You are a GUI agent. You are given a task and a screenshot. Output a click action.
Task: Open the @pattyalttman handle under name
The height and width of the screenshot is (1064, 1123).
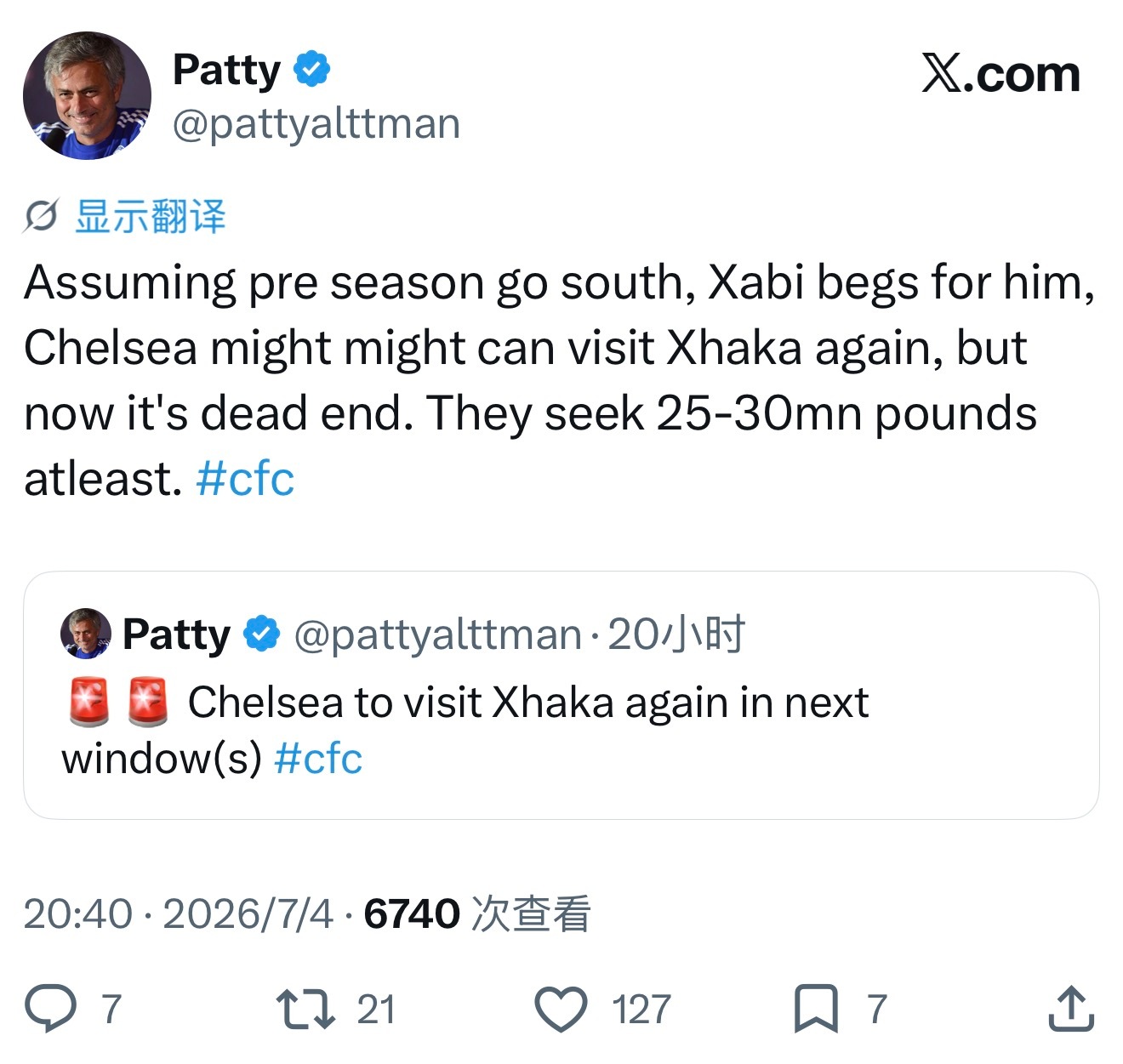[x=316, y=124]
